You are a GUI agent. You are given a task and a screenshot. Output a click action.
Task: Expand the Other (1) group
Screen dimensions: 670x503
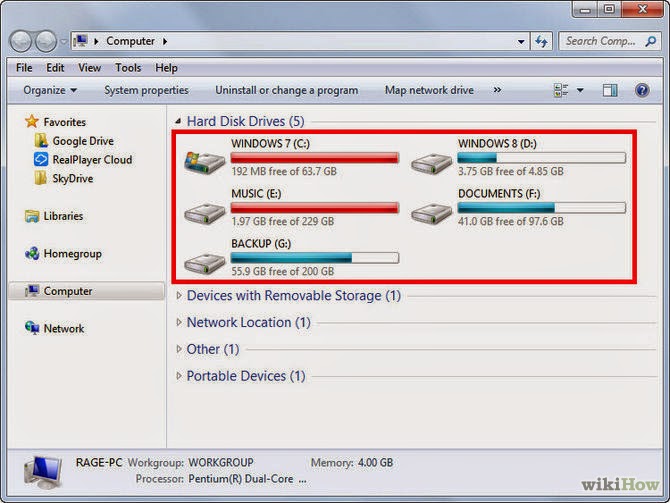(179, 349)
